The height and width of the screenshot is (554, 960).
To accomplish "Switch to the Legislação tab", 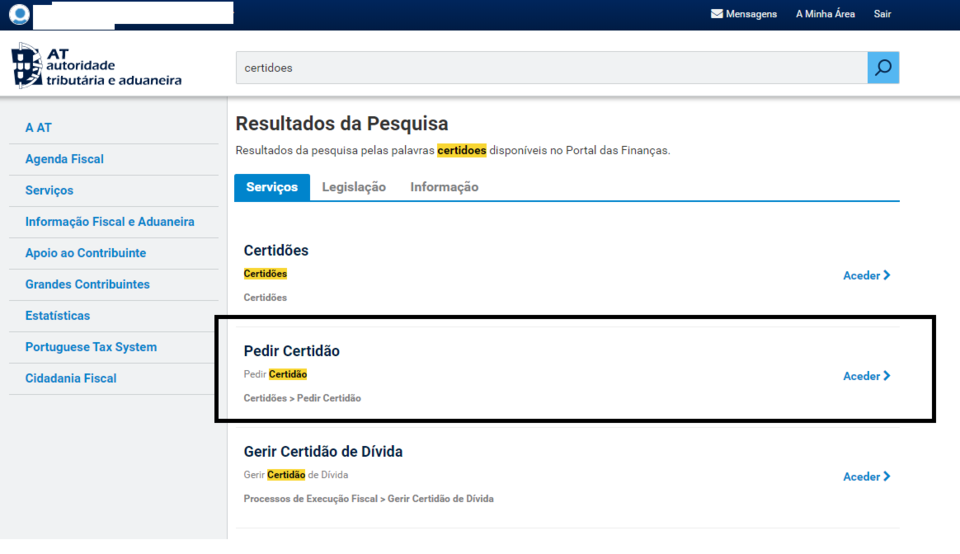I will click(x=353, y=187).
